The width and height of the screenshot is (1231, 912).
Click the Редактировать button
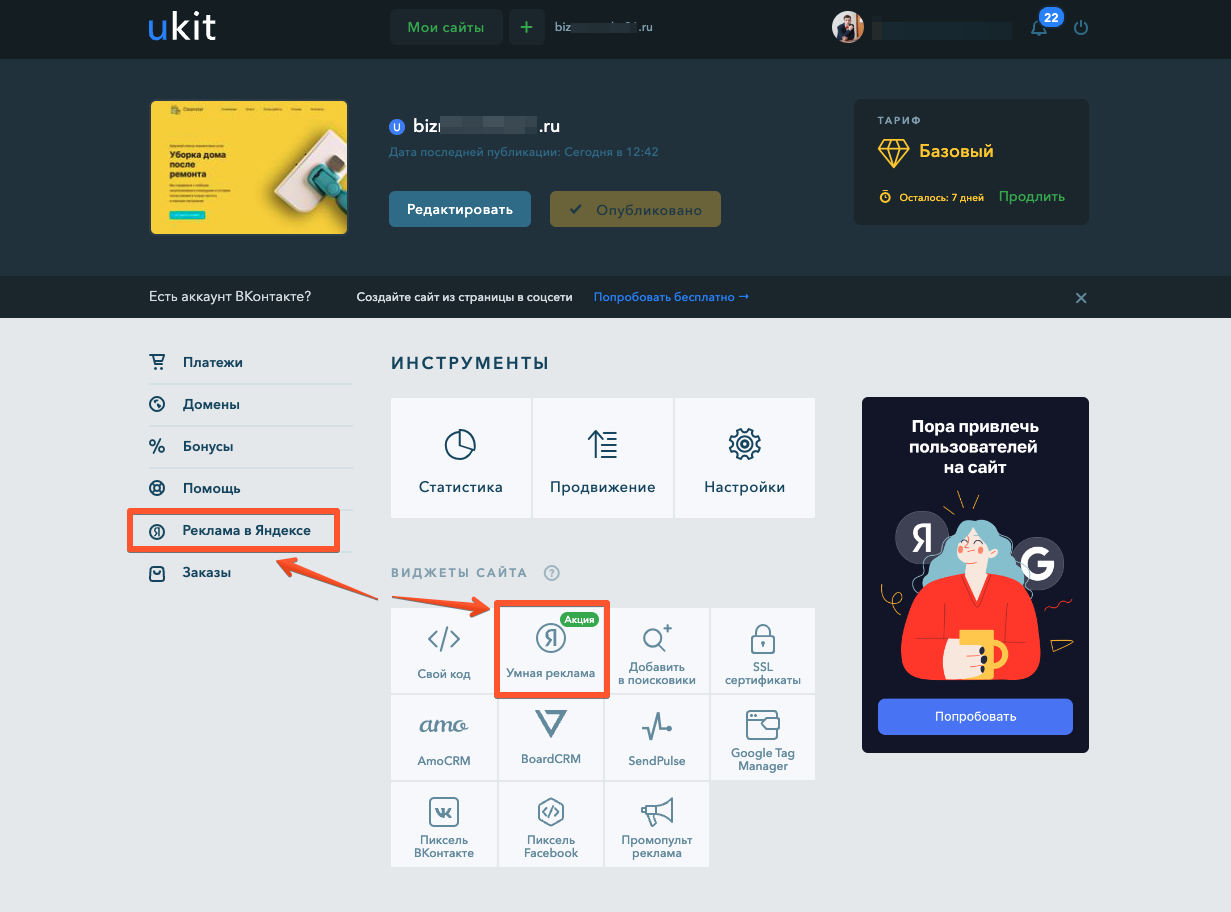(x=460, y=209)
